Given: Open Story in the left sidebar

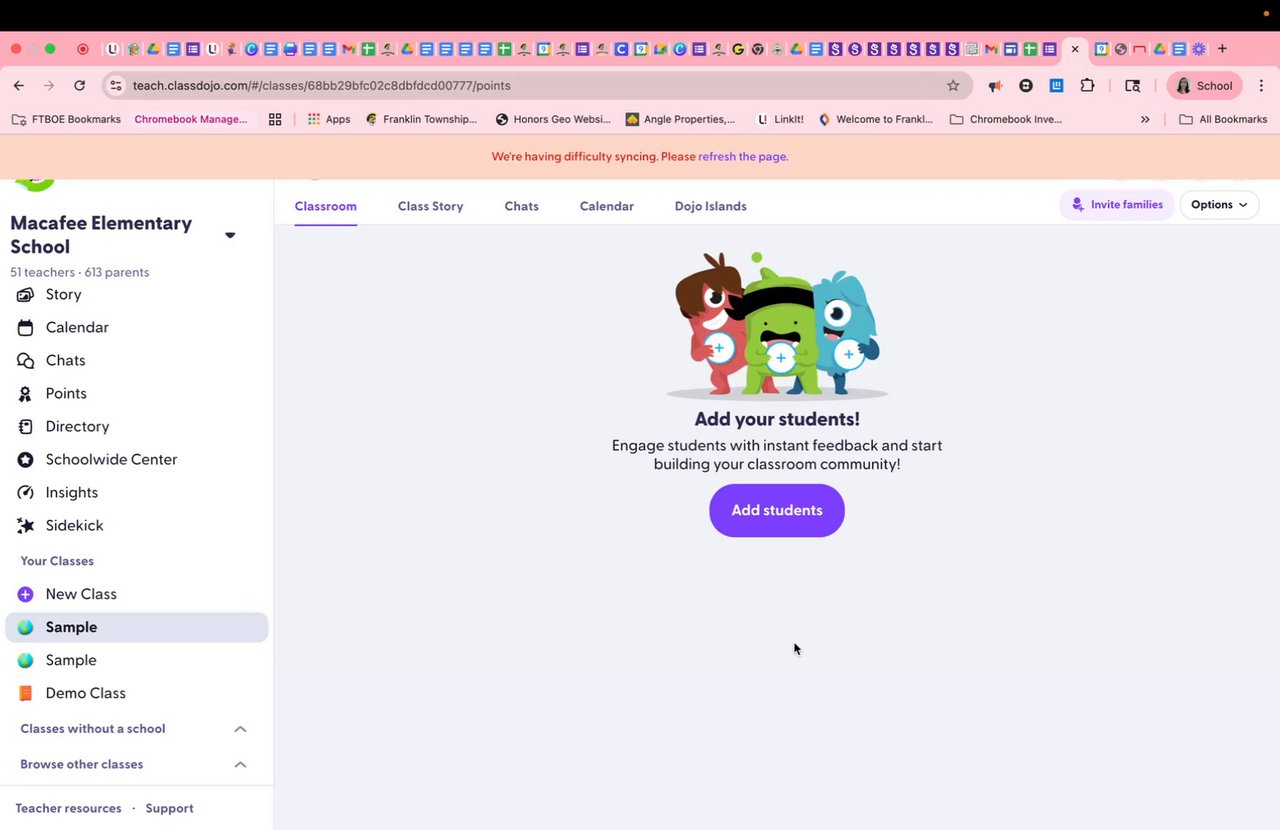Looking at the screenshot, I should tap(63, 294).
